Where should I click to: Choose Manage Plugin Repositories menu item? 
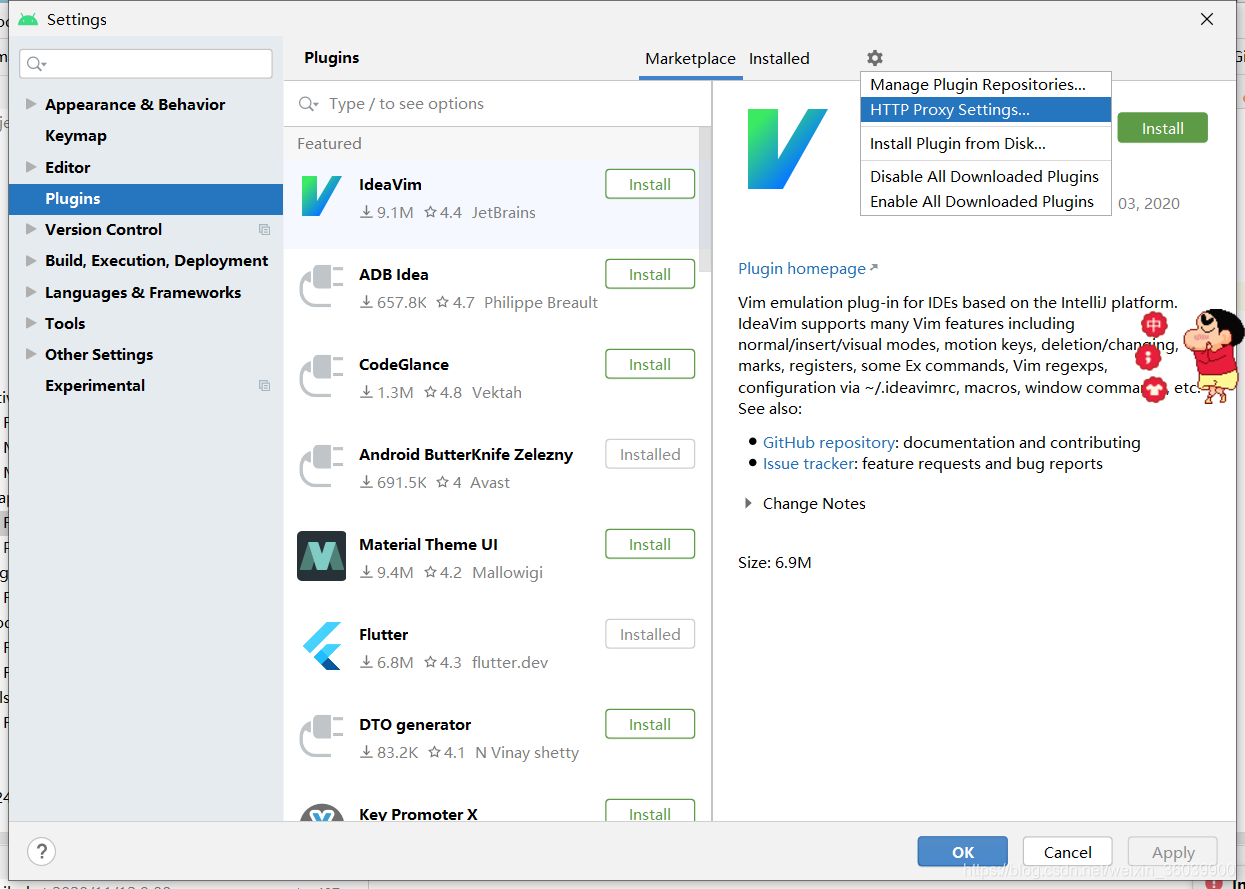986,85
